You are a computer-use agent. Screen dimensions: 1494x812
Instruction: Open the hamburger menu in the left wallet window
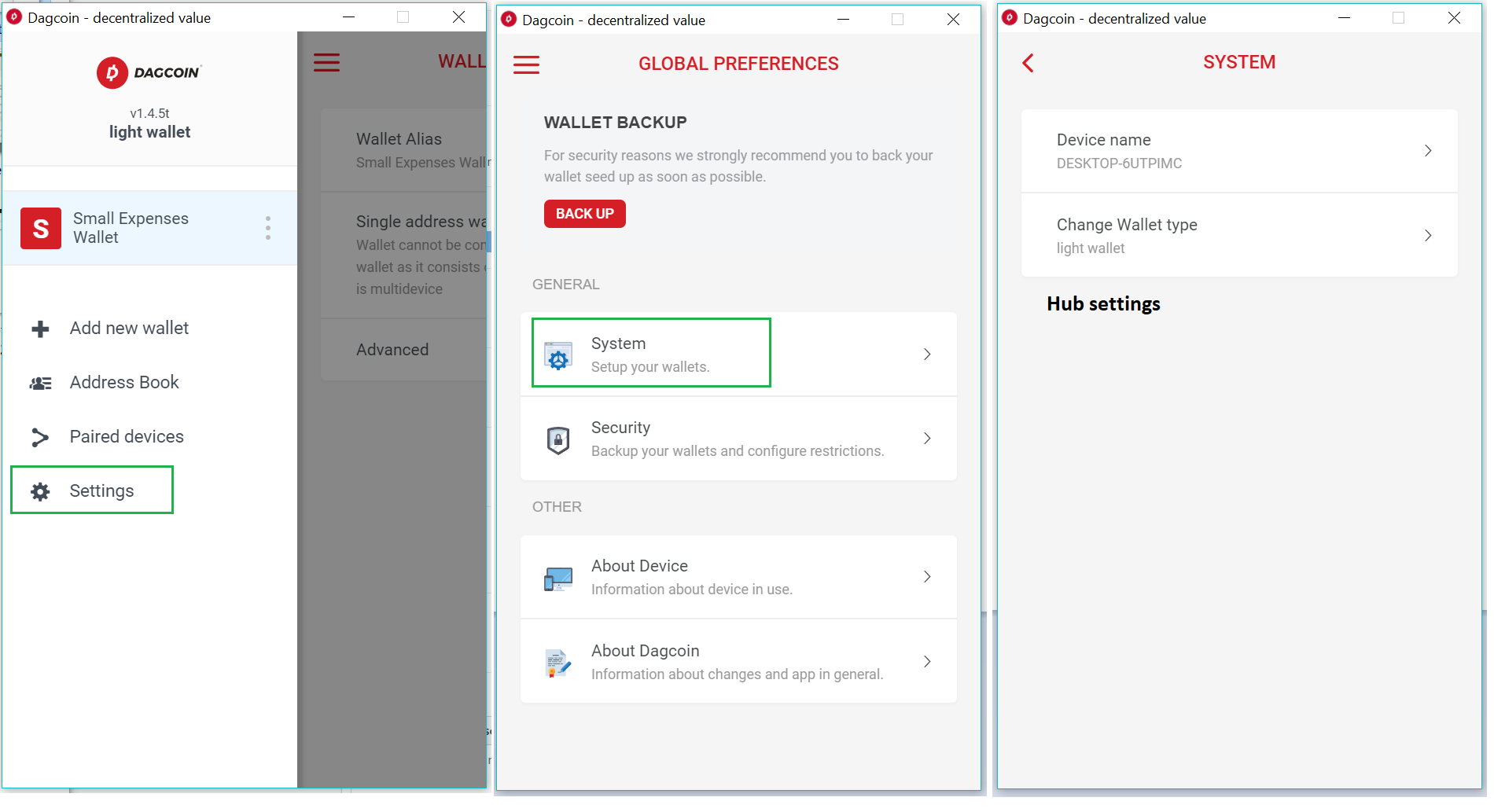[x=327, y=63]
